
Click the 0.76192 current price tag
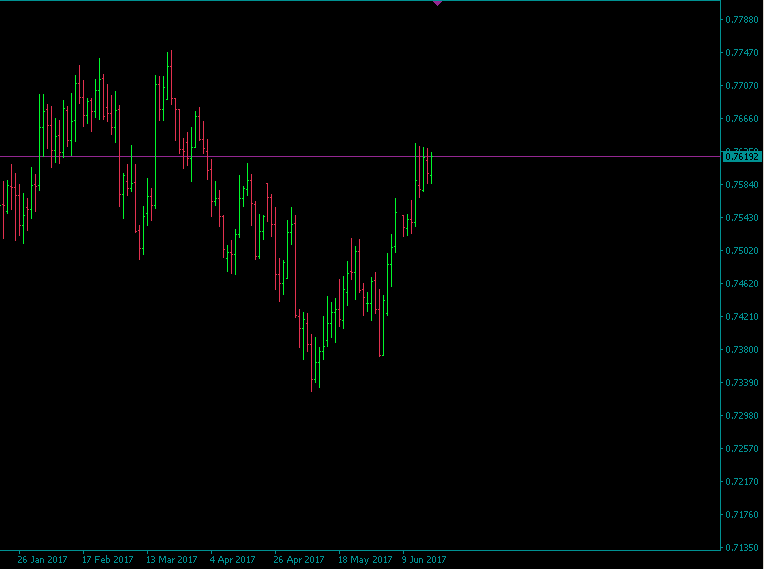click(x=742, y=157)
